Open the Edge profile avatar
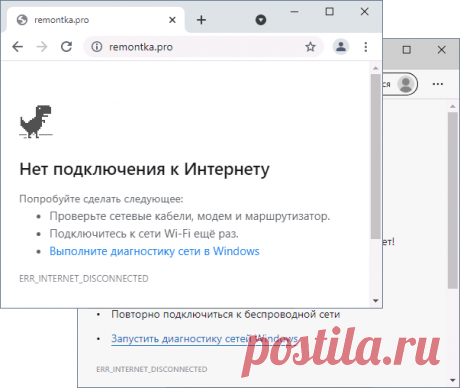The height and width of the screenshot is (388, 460). click(x=406, y=84)
